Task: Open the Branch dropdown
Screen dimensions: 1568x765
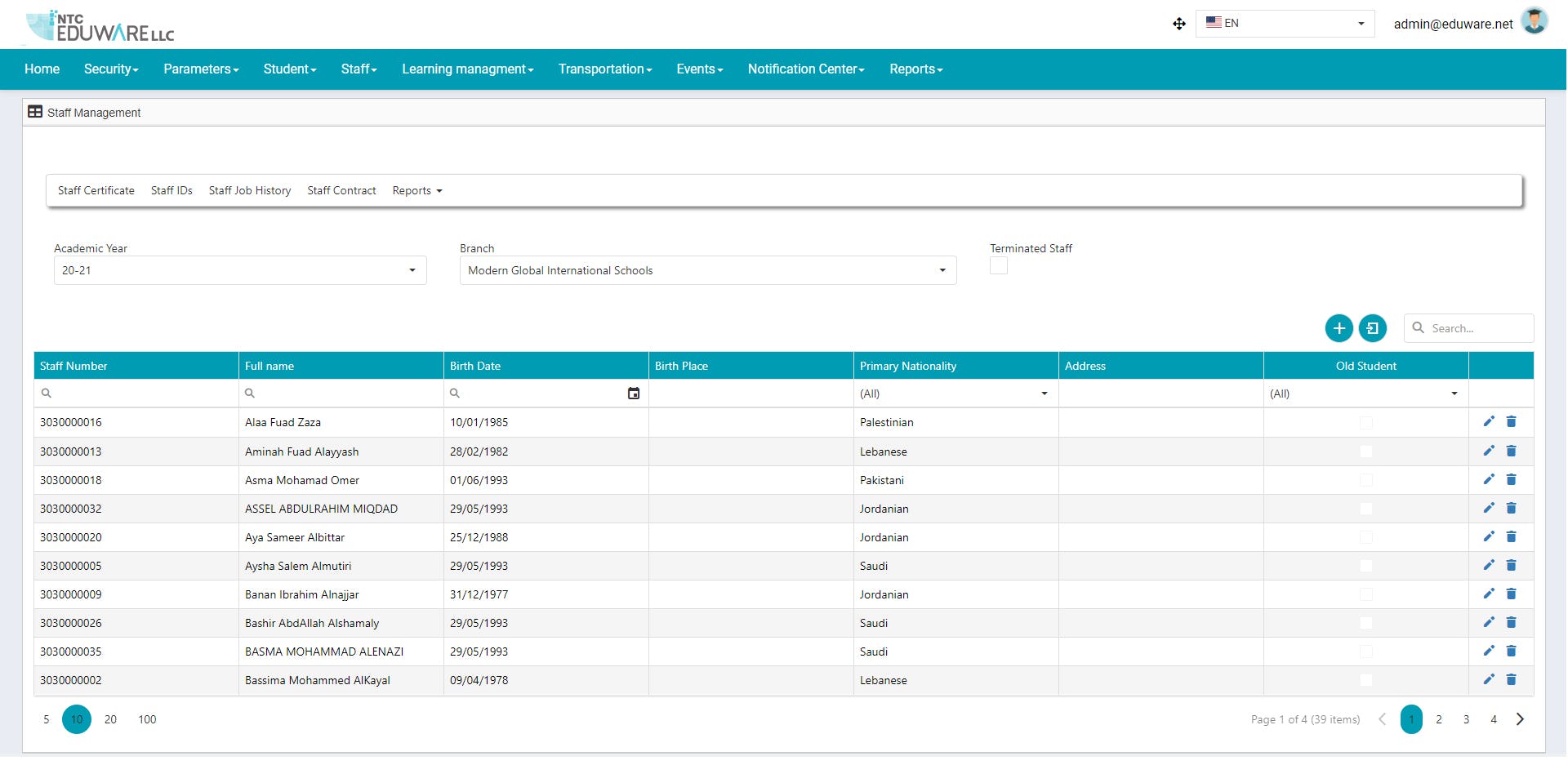Action: tap(942, 270)
